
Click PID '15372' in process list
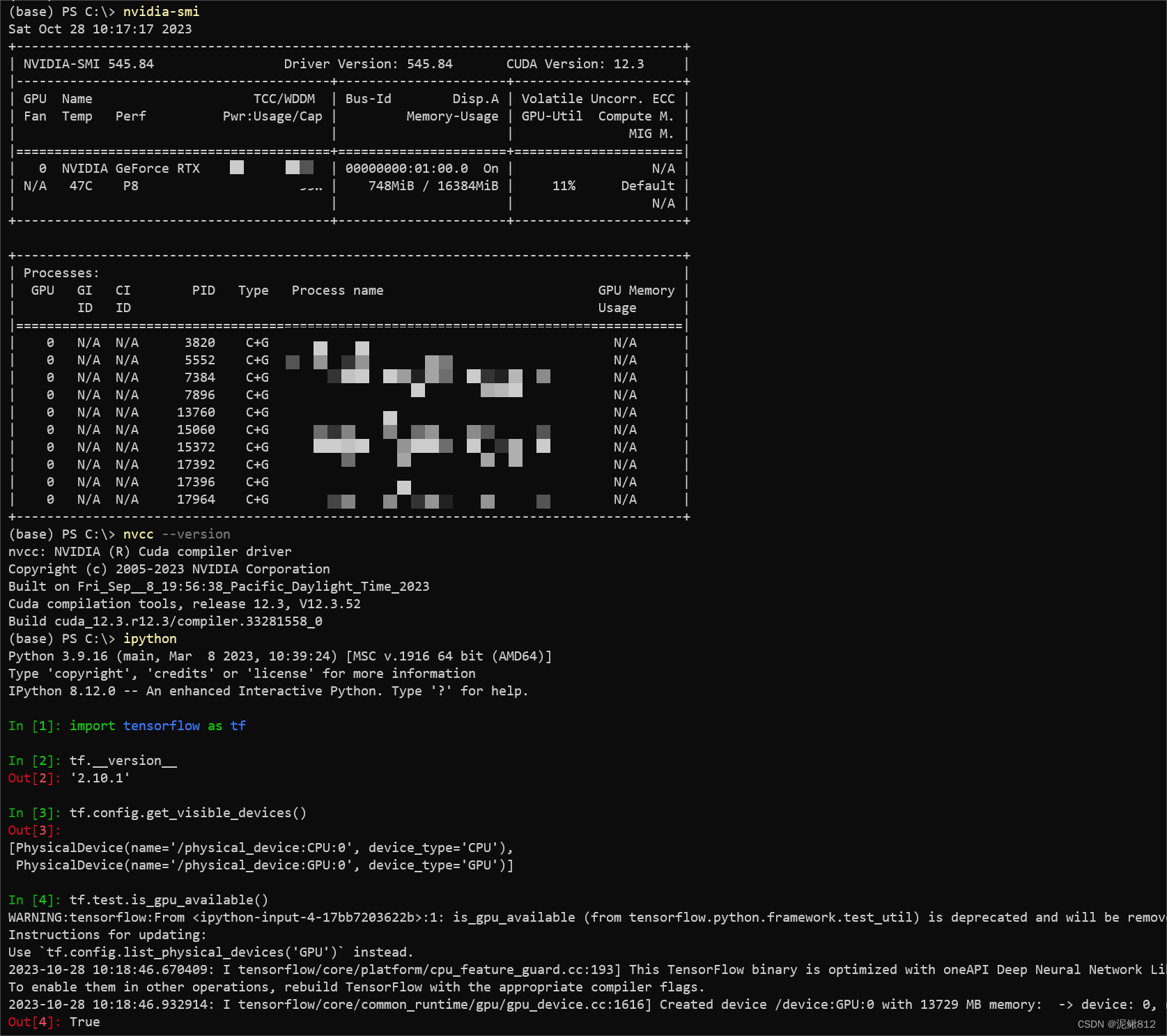click(196, 447)
